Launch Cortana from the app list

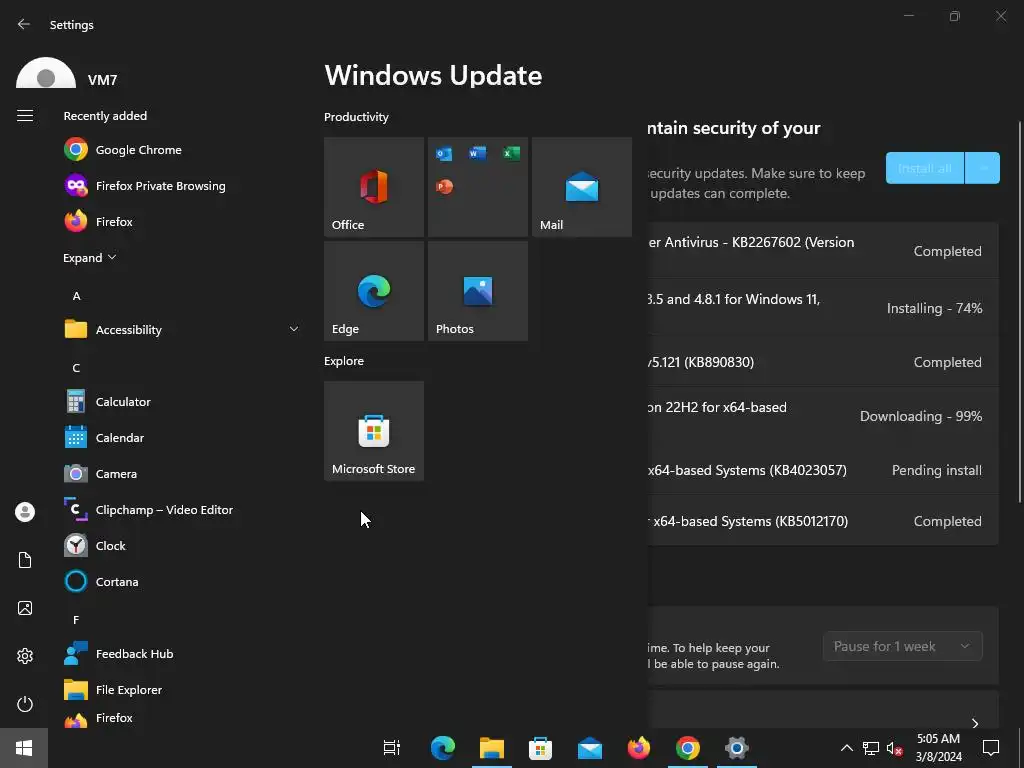pos(181,581)
